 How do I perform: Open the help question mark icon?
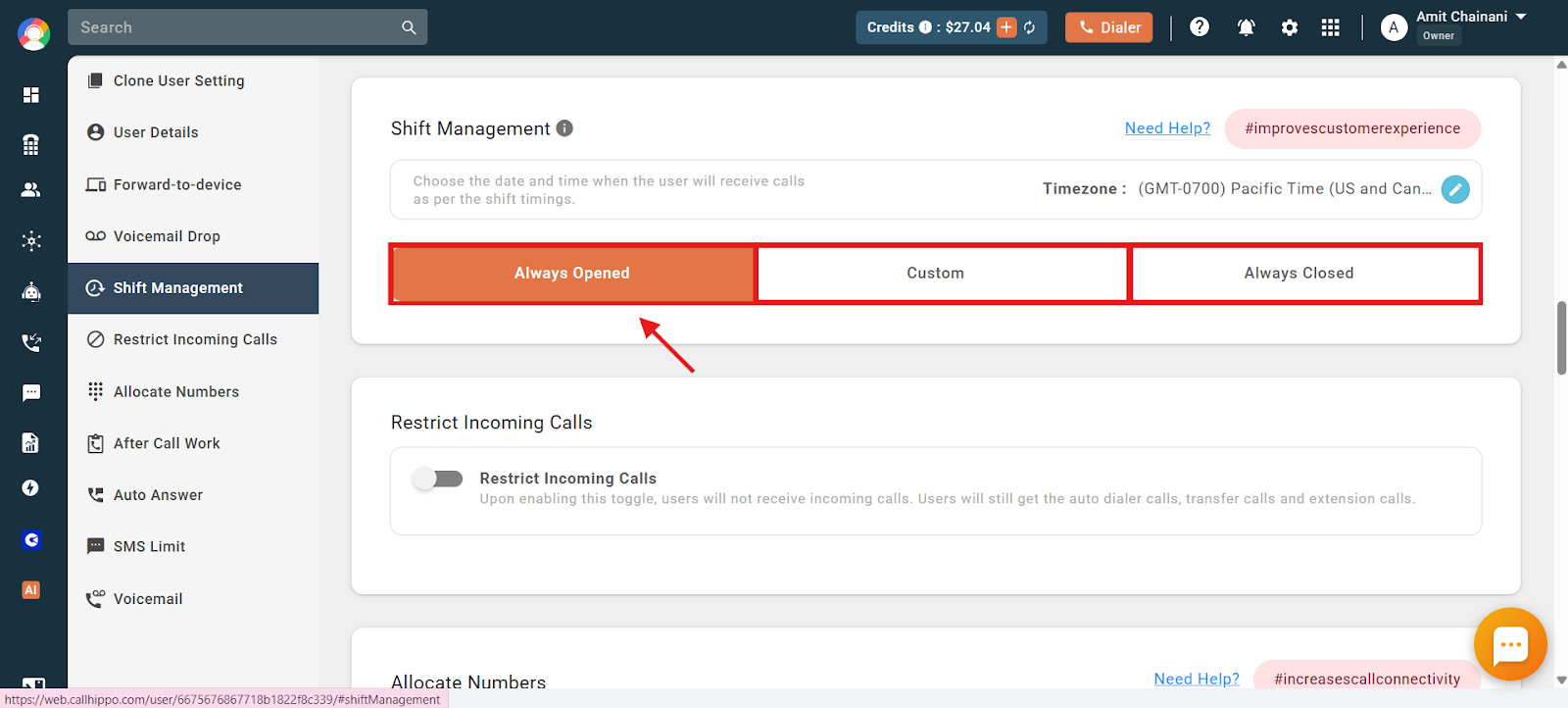[x=1200, y=27]
